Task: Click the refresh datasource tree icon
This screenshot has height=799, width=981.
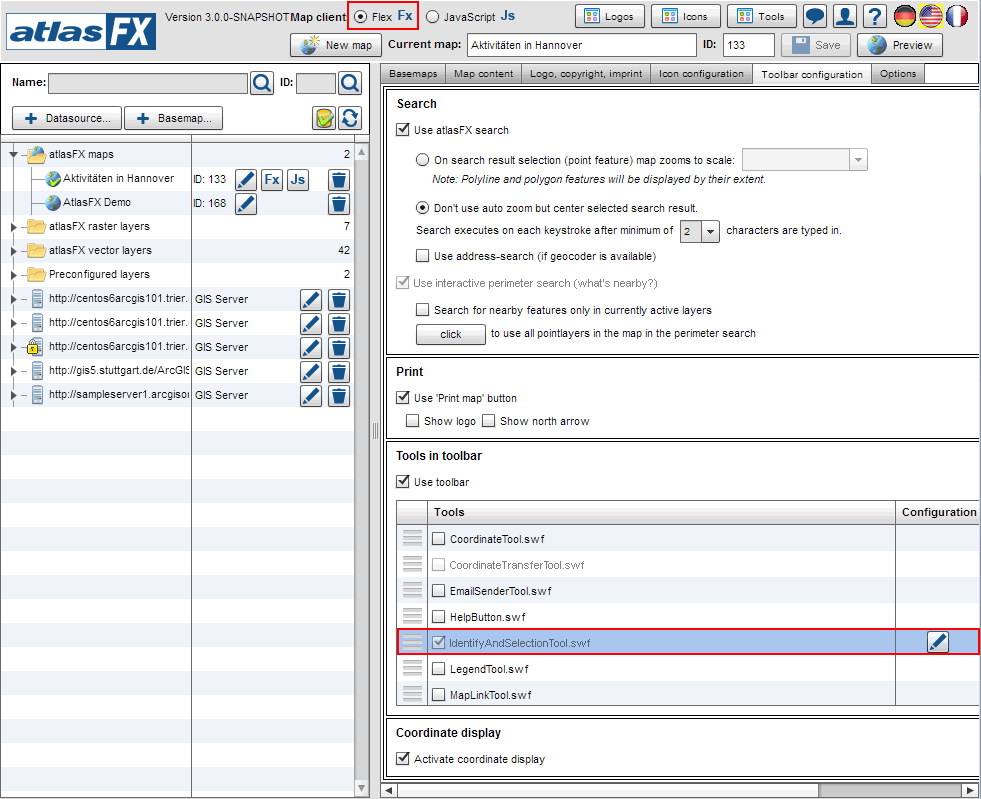Action: (350, 118)
